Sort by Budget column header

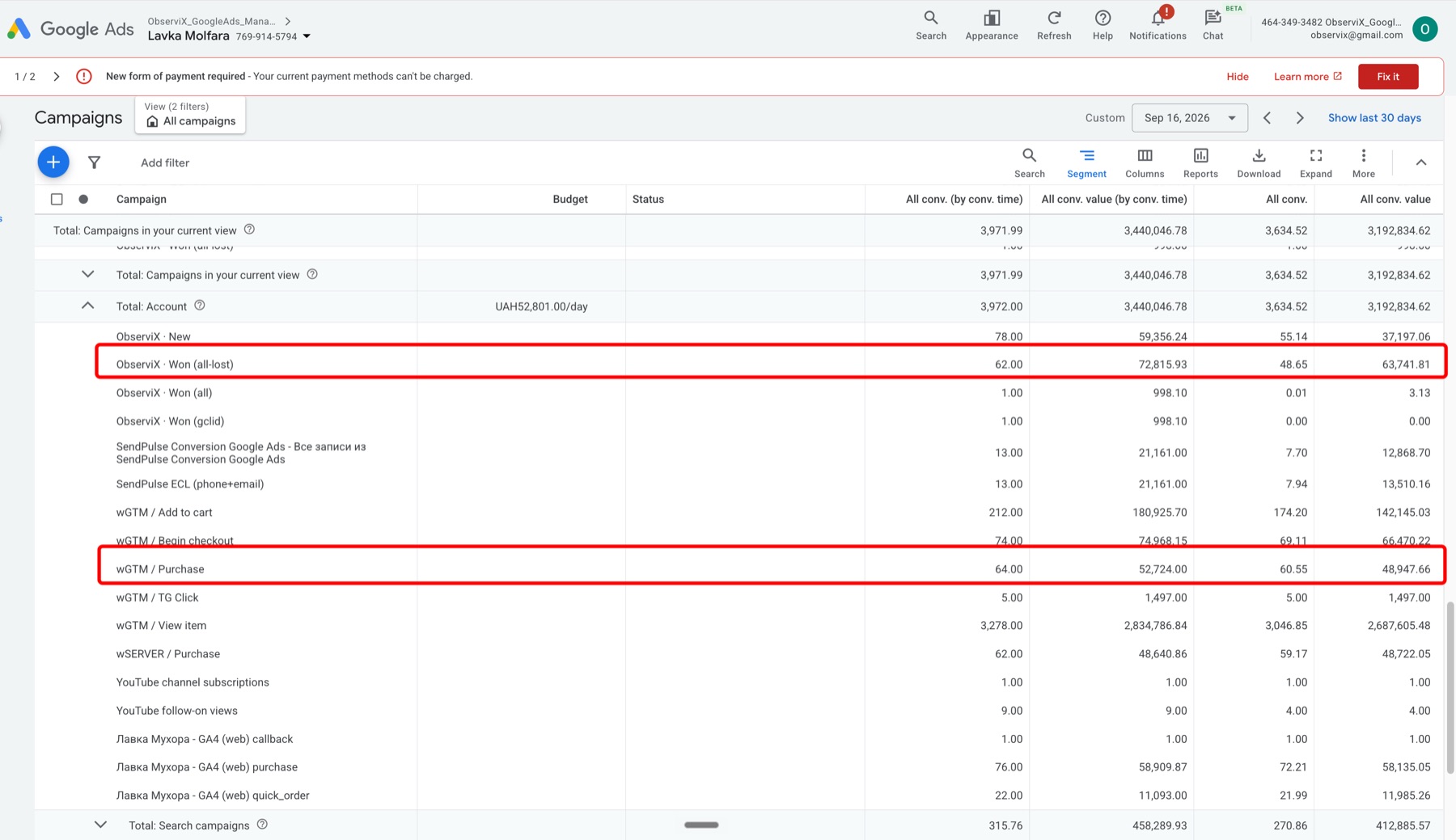(570, 199)
